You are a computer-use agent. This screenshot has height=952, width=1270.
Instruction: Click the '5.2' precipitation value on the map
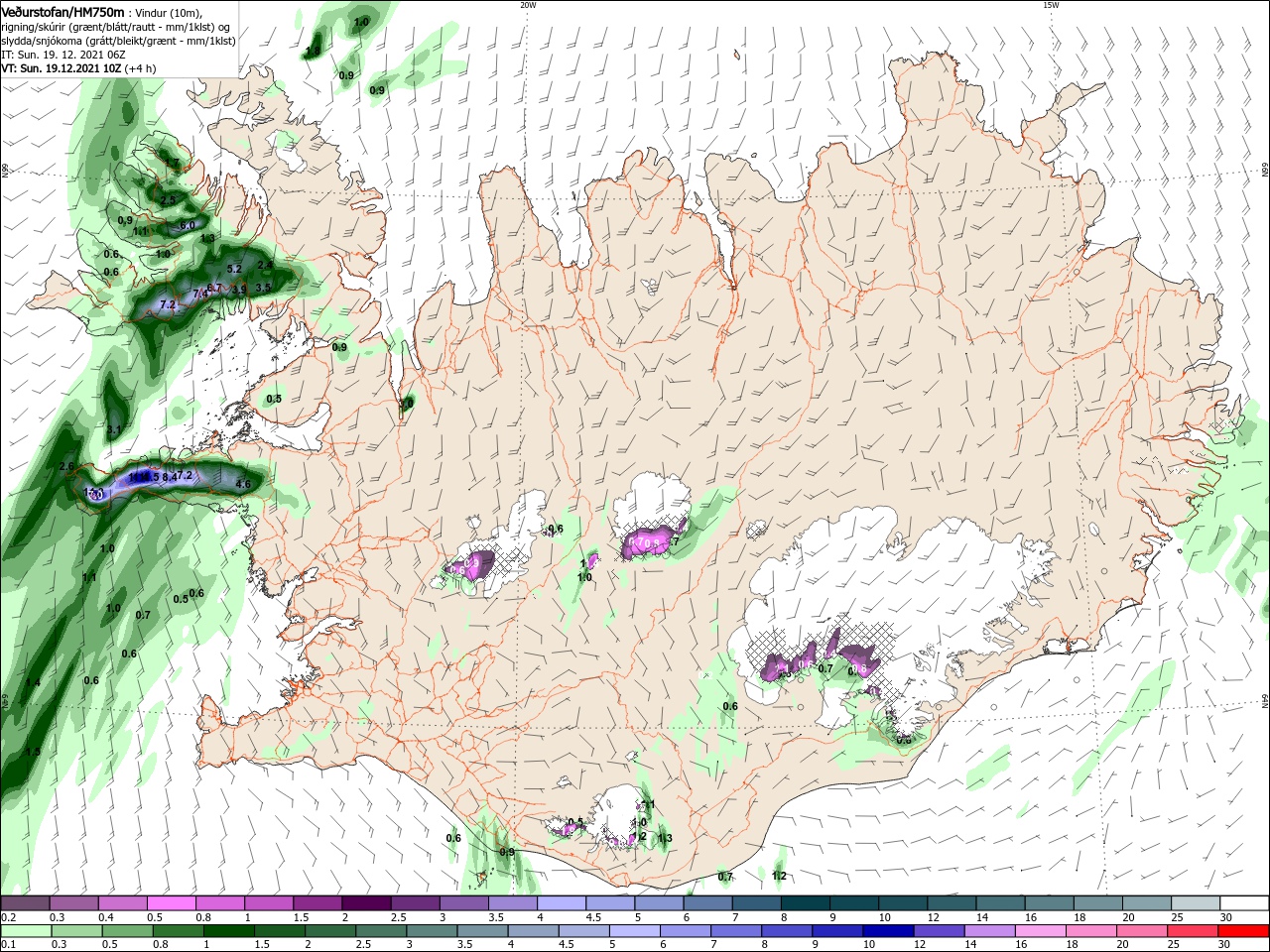[234, 269]
